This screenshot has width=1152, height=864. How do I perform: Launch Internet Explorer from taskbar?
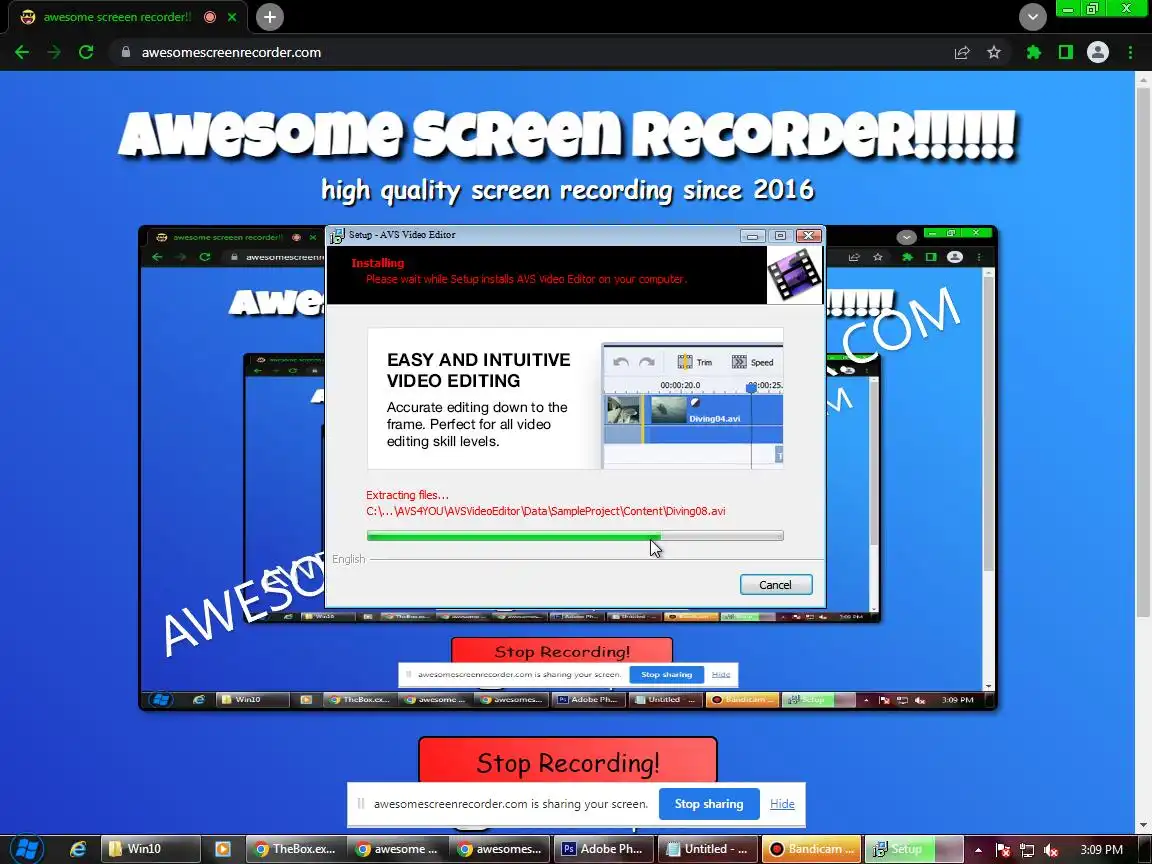[x=77, y=849]
